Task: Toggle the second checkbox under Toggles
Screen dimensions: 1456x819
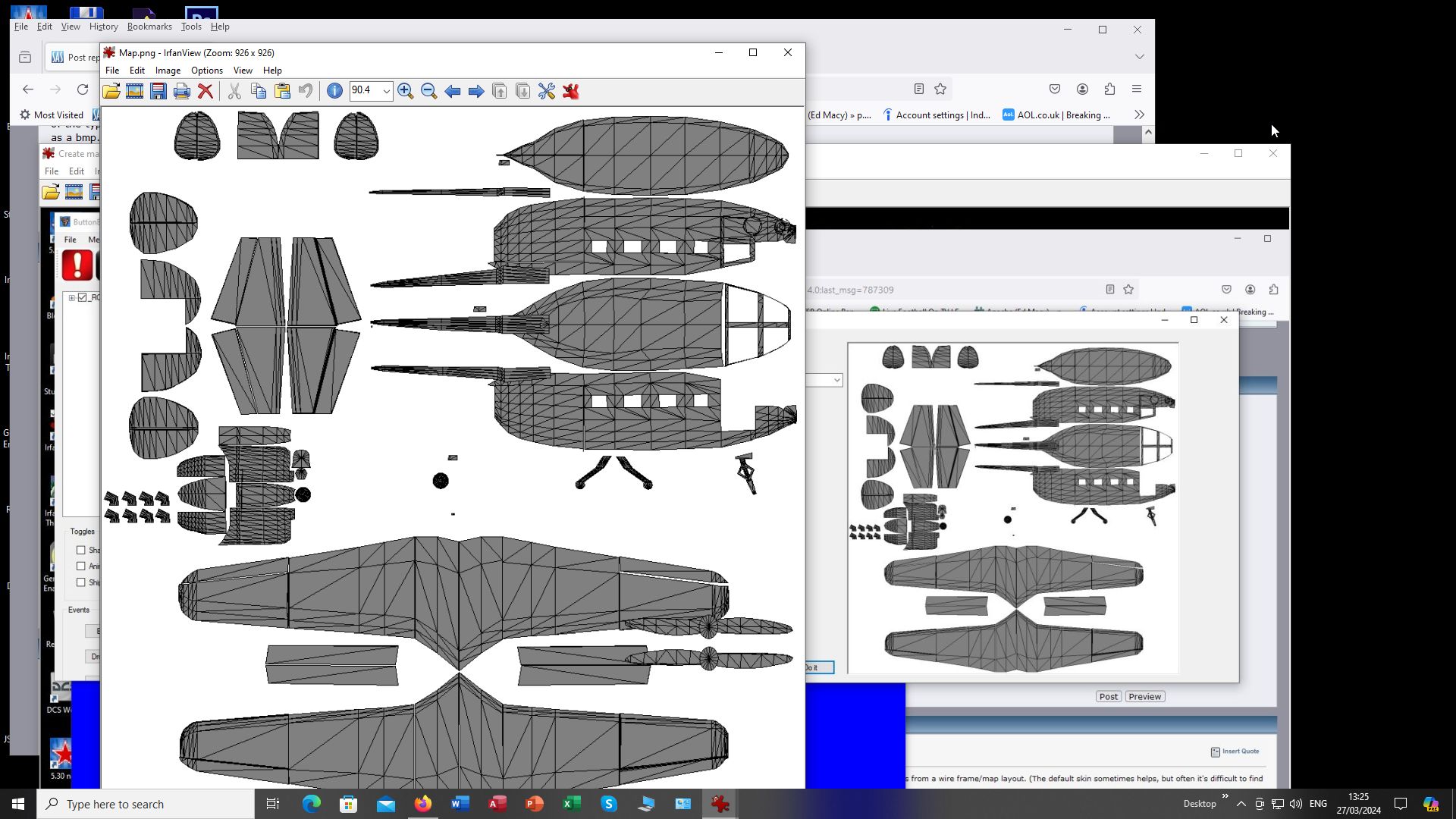Action: [81, 566]
